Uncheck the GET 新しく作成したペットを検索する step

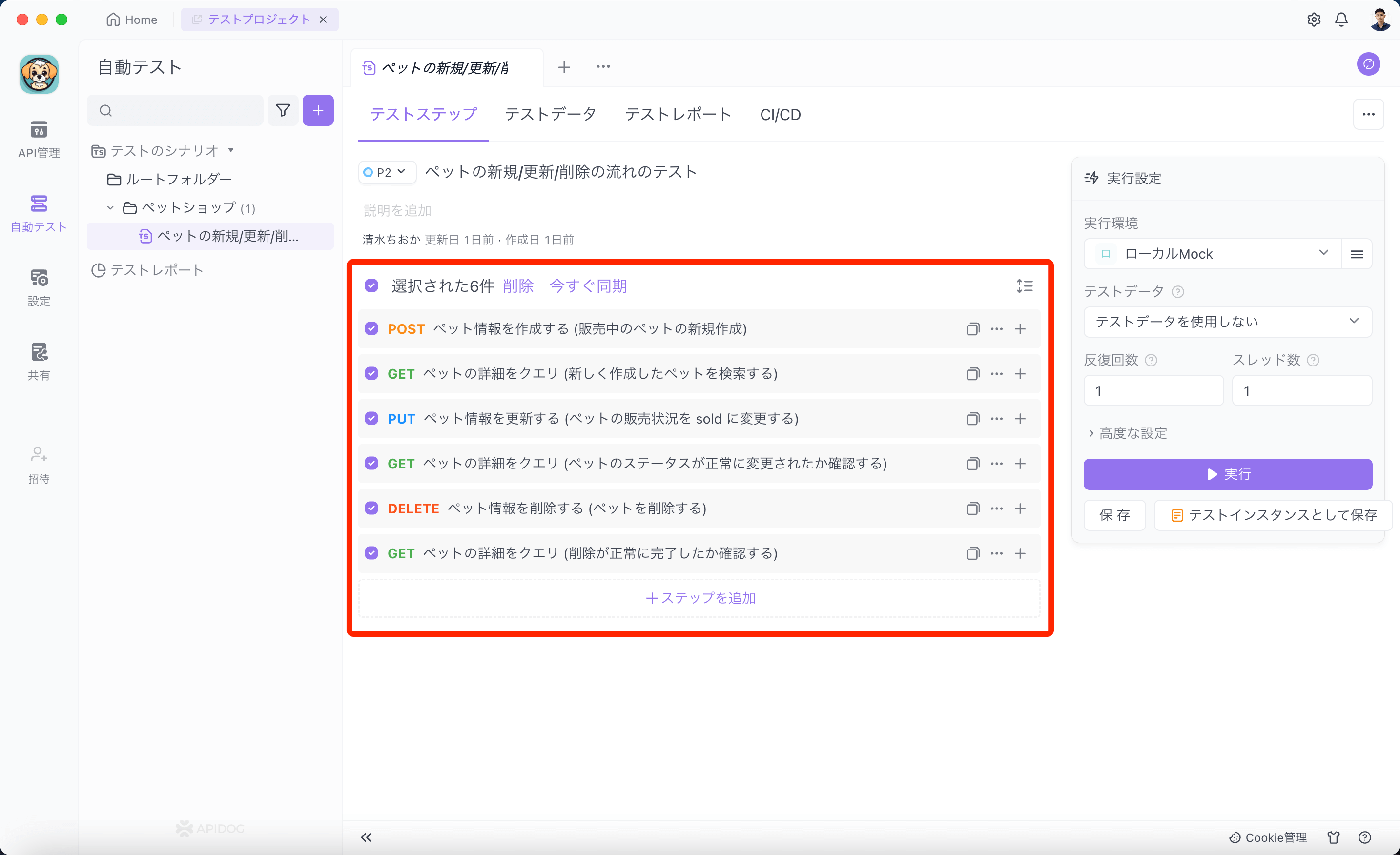pyautogui.click(x=371, y=373)
